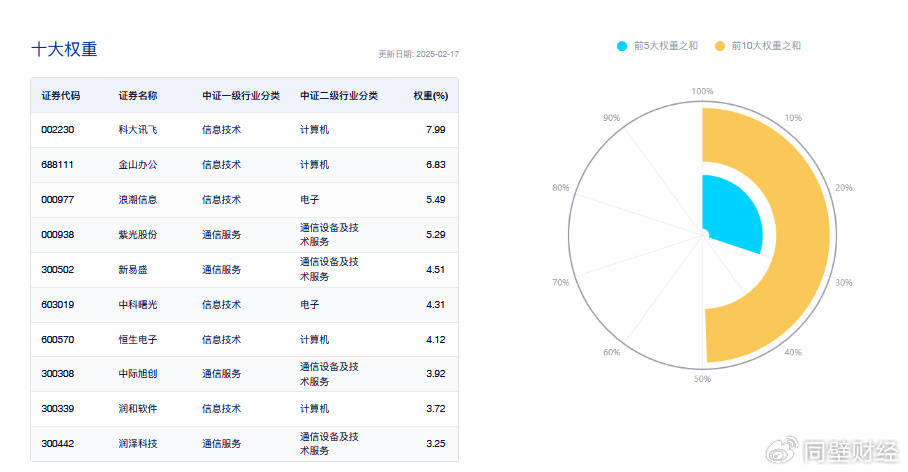Click weight value 4.51
This screenshot has height=472, width=908.
(x=435, y=269)
